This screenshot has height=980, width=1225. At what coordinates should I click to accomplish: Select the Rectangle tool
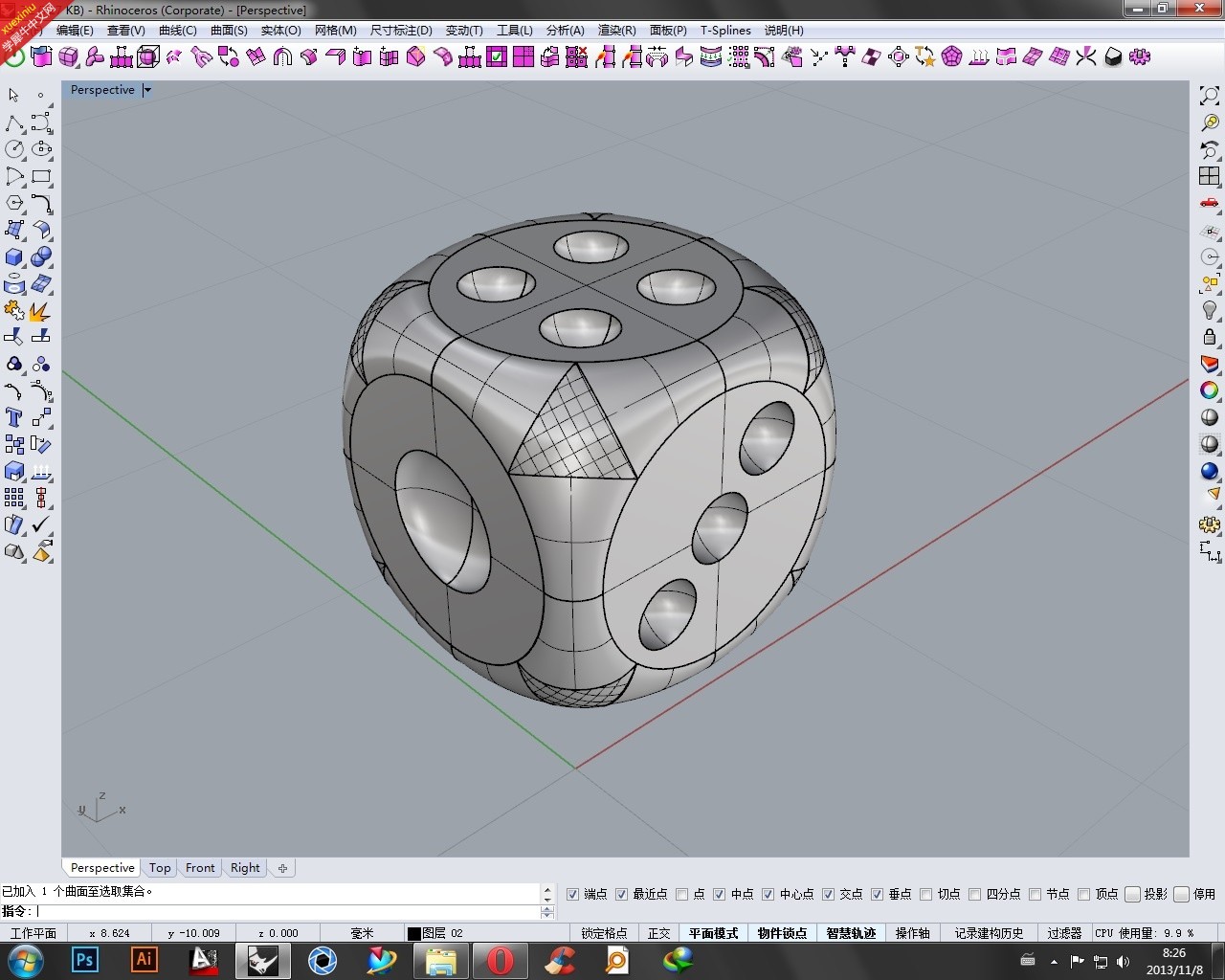tap(41, 176)
